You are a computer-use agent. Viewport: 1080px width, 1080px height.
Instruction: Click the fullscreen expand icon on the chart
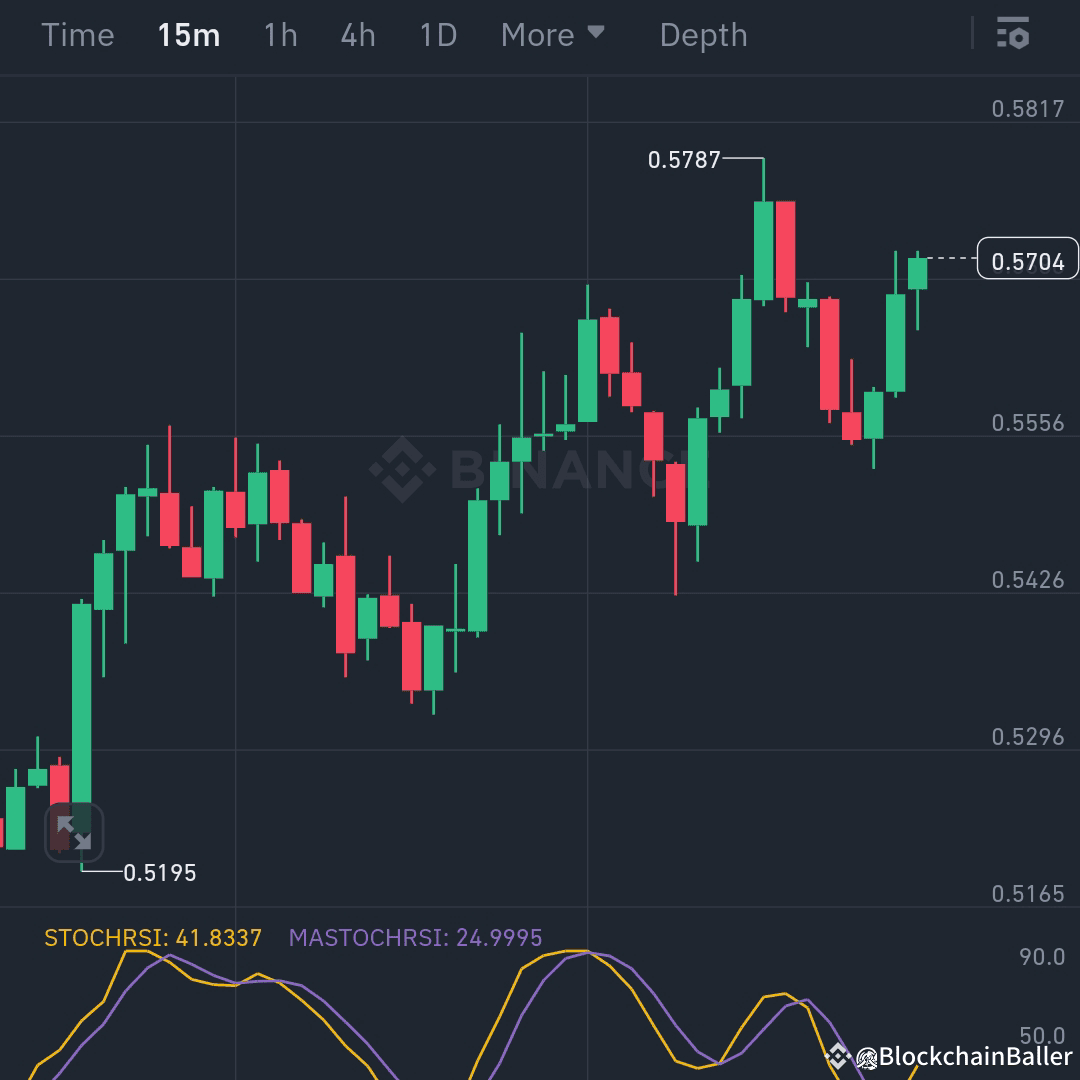click(x=75, y=831)
